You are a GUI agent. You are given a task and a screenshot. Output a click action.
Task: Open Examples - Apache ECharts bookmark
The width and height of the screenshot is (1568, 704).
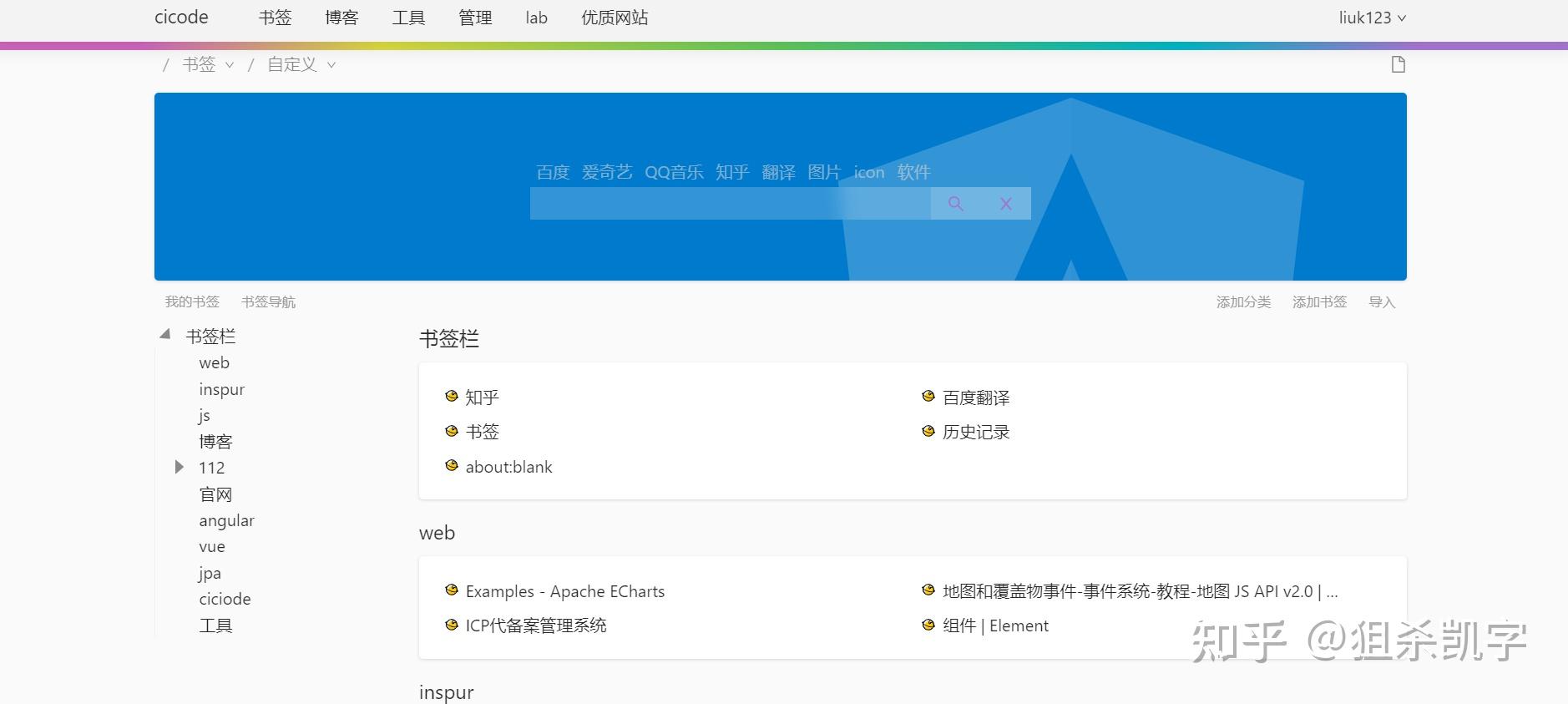[565, 591]
